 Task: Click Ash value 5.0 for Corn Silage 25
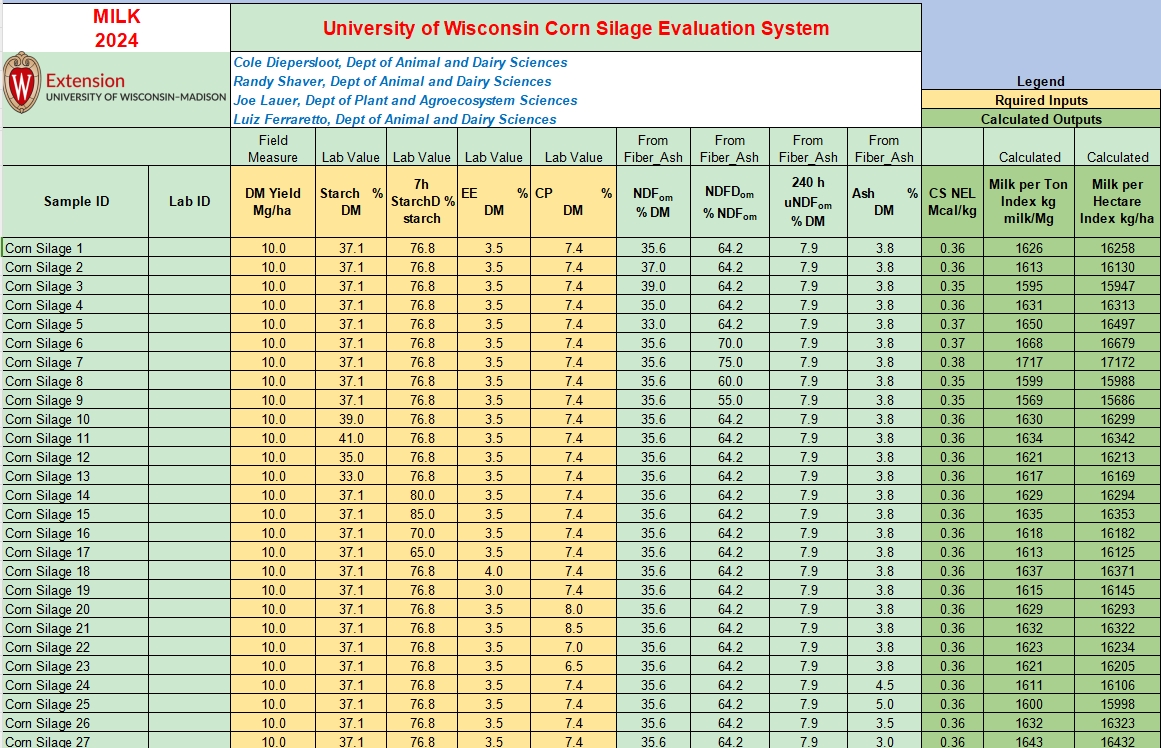tap(884, 704)
